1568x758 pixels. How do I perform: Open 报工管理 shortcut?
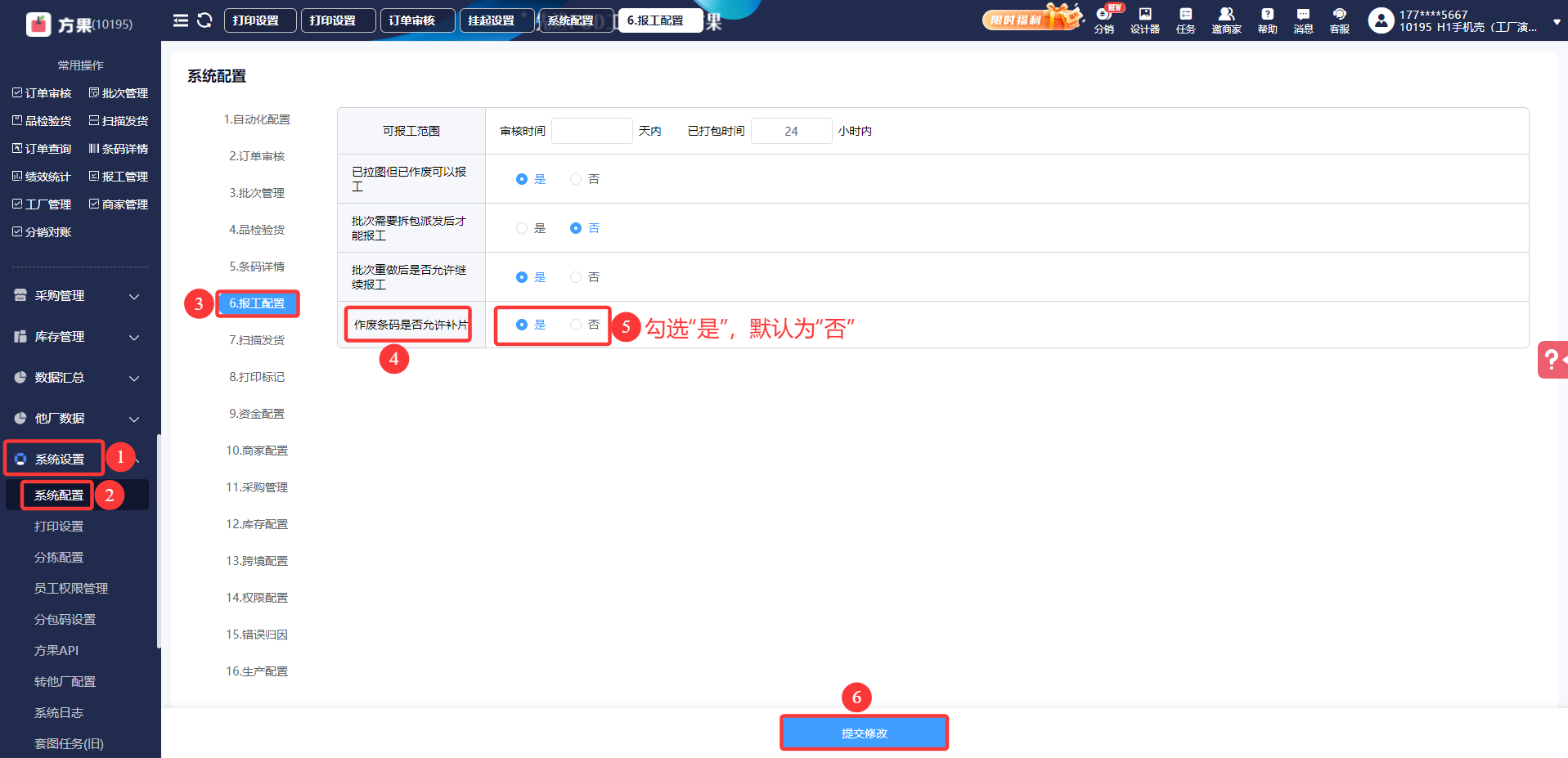119,177
